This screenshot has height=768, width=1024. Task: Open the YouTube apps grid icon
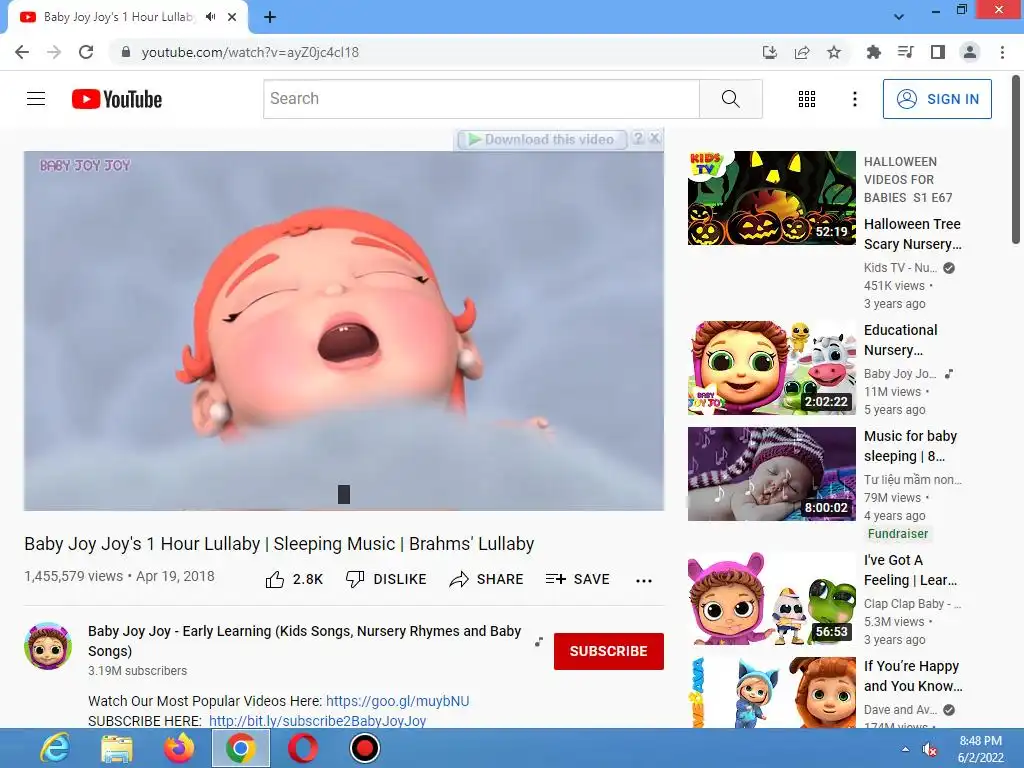pyautogui.click(x=807, y=99)
